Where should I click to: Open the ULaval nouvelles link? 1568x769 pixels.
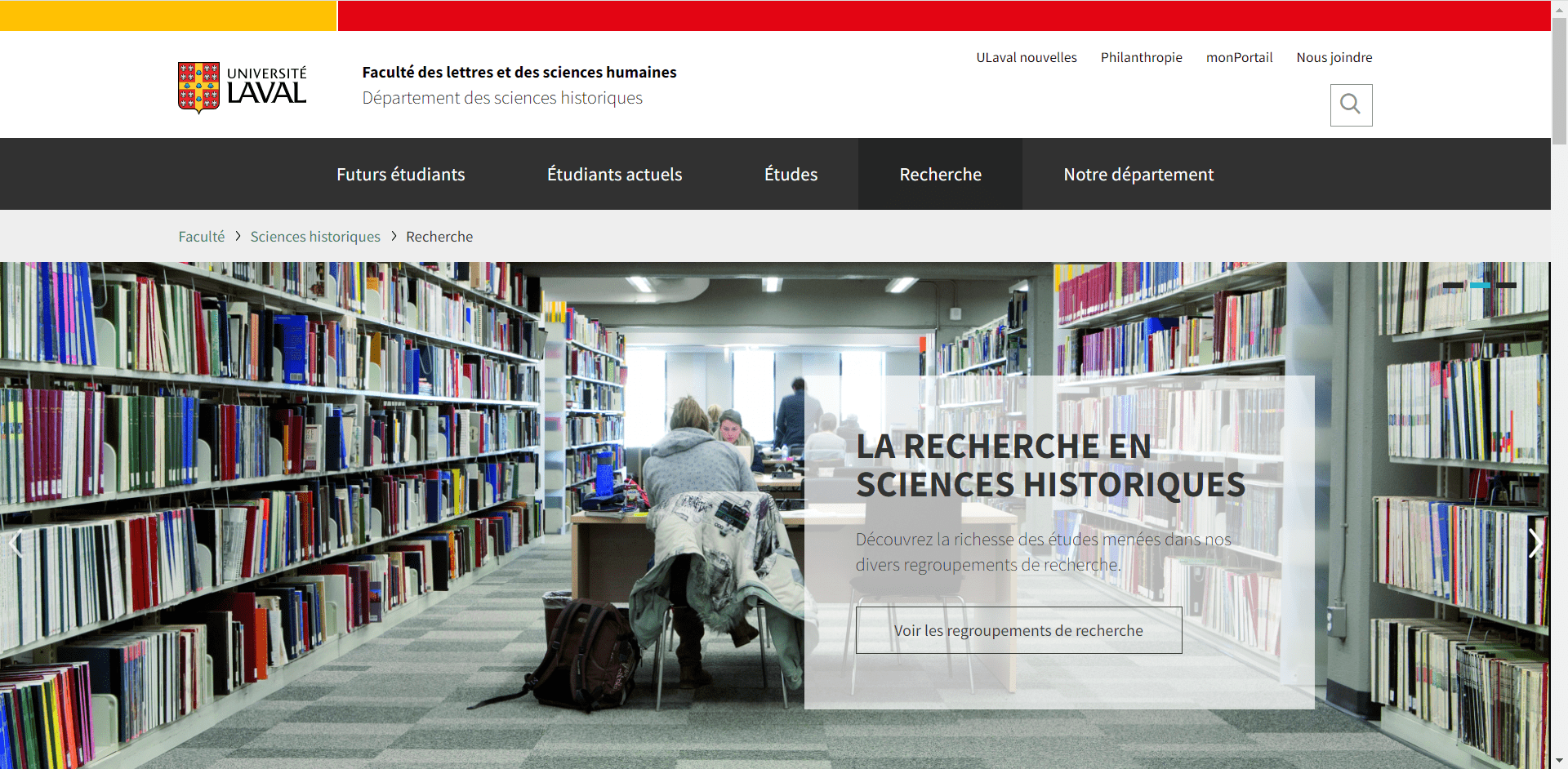[x=1026, y=57]
